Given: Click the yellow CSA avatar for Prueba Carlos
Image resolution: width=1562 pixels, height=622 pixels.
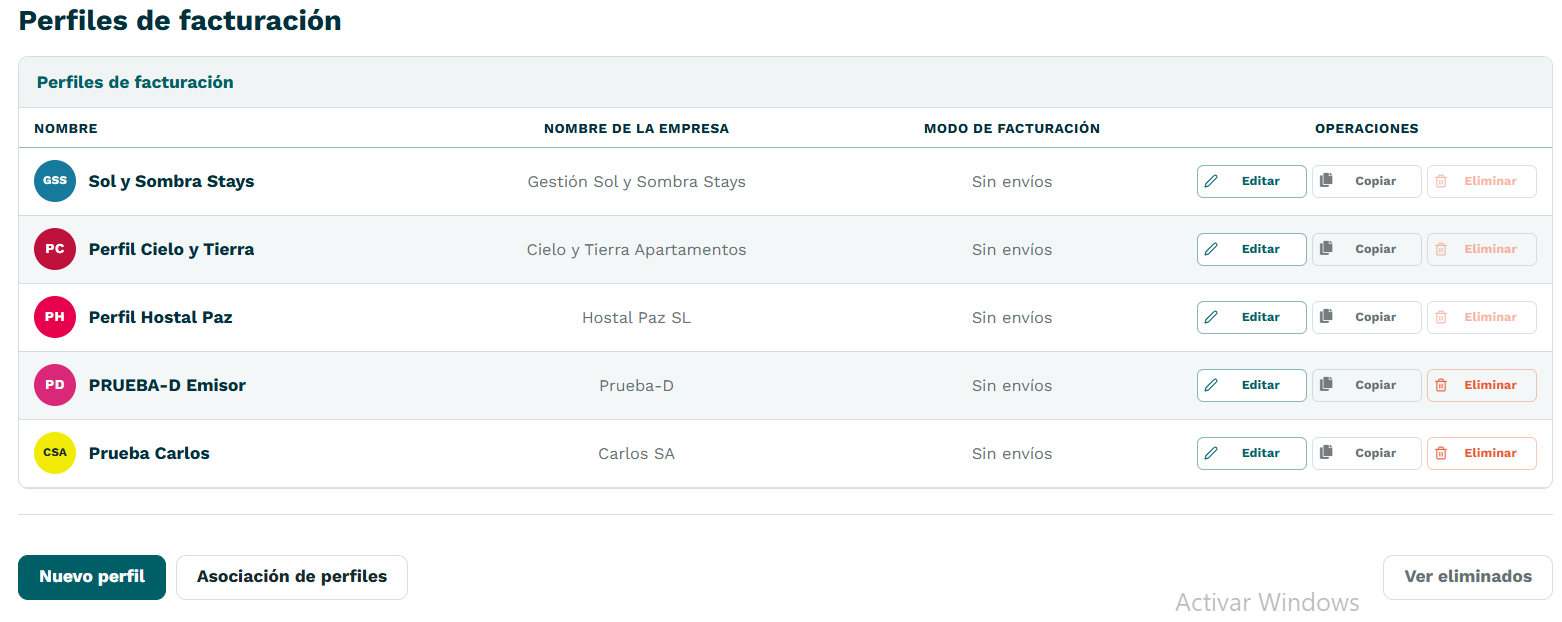Looking at the screenshot, I should tap(55, 453).
